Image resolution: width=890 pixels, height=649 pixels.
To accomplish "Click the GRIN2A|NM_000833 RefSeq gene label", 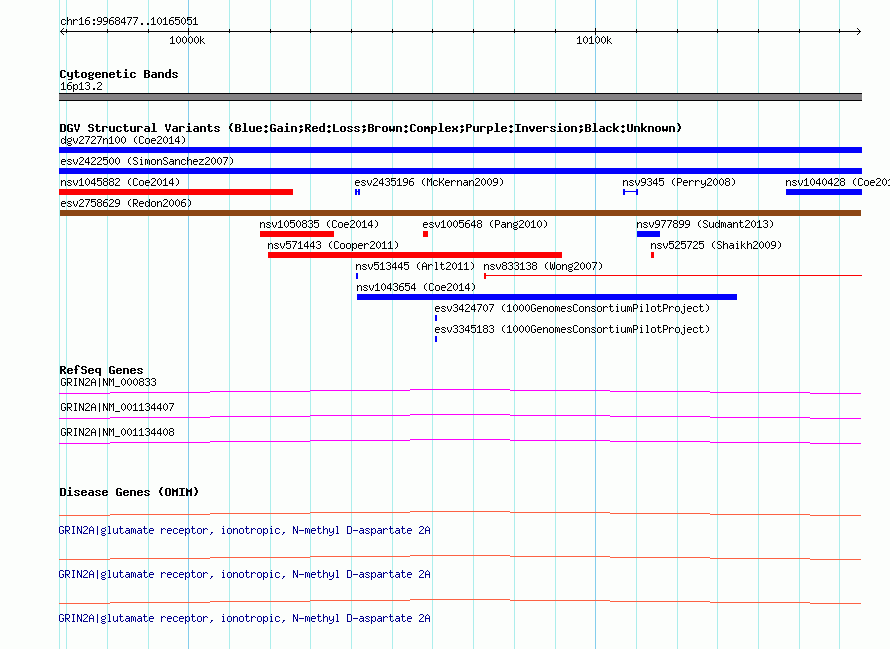I will point(108,382).
